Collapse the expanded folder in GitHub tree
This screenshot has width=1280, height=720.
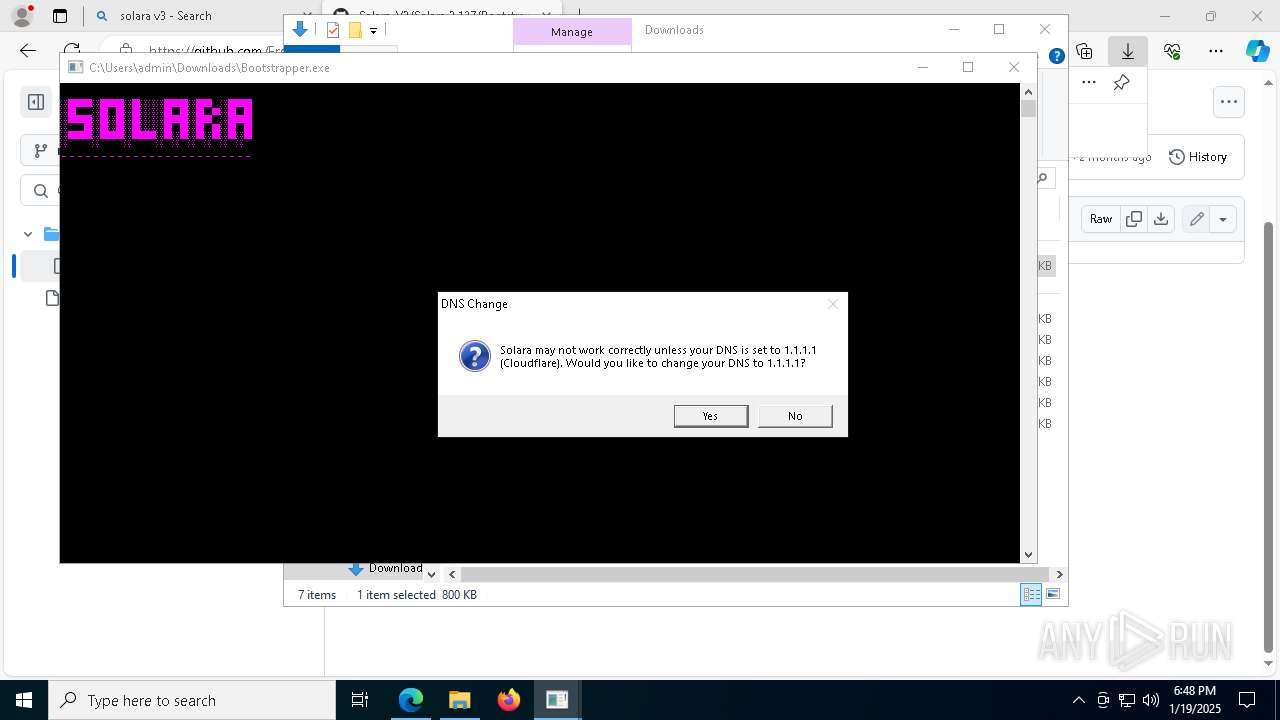(x=28, y=234)
